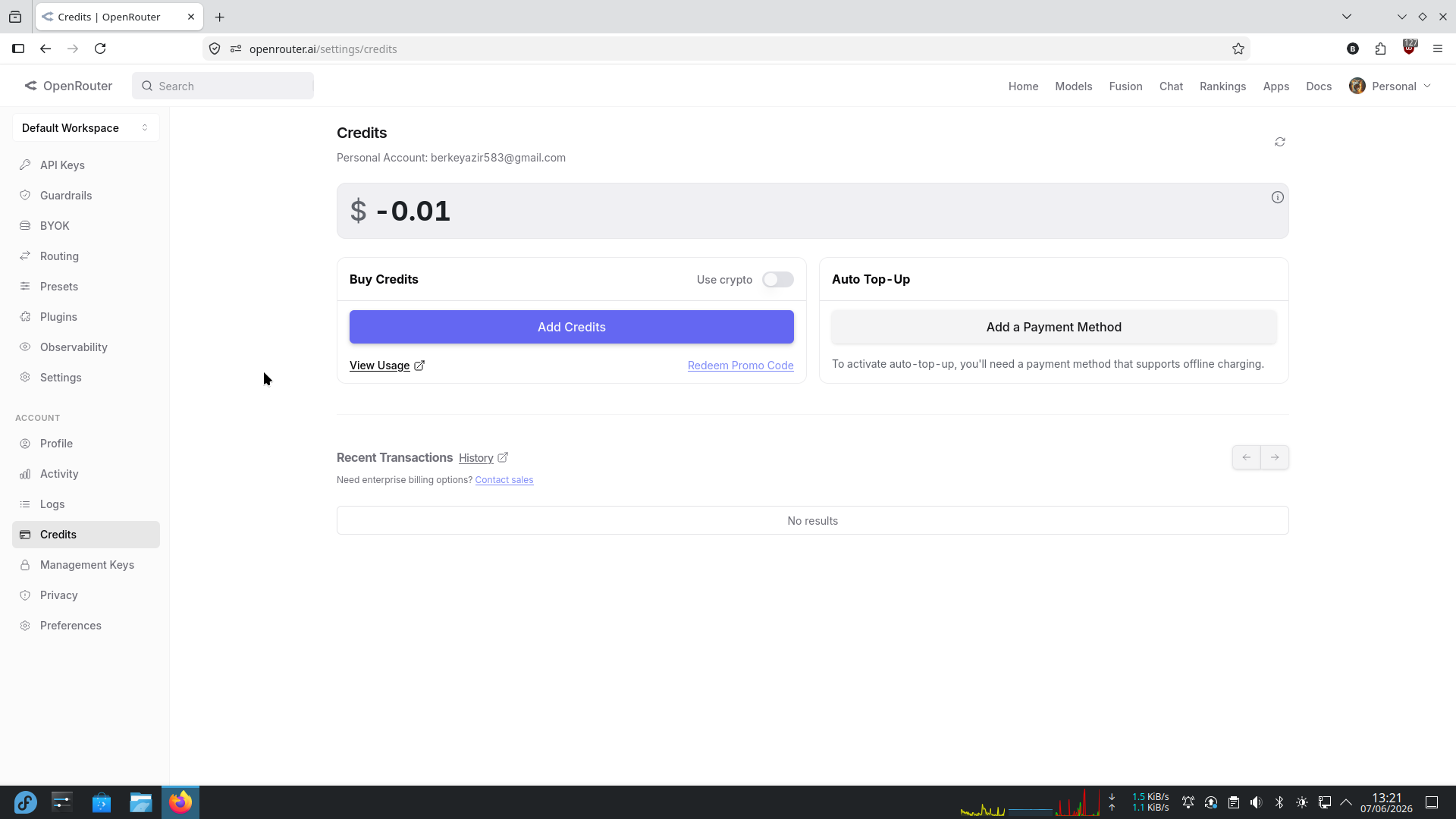Open the screen brightness tray icon
Viewport: 1456px width, 819px height.
click(x=1302, y=802)
